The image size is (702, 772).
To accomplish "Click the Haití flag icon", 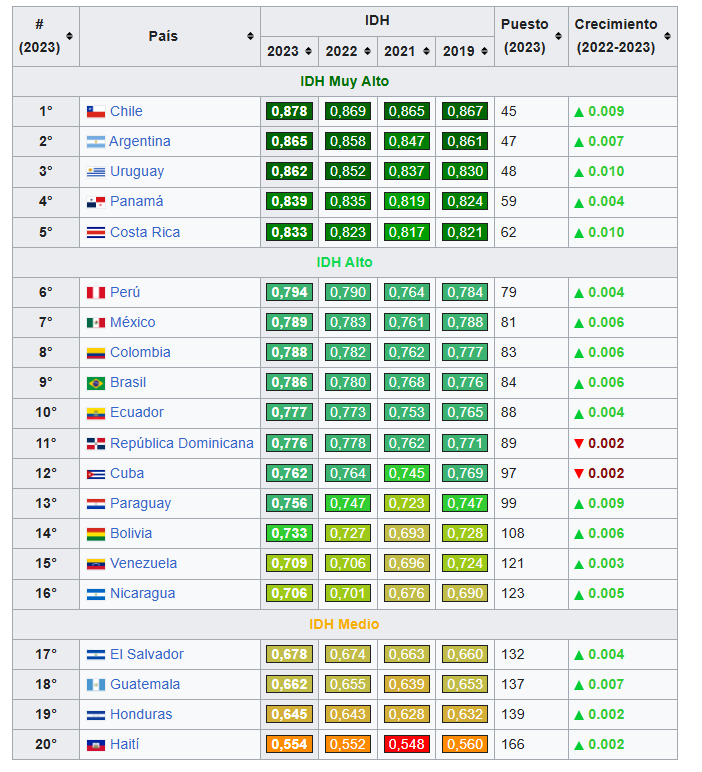I will point(96,745).
